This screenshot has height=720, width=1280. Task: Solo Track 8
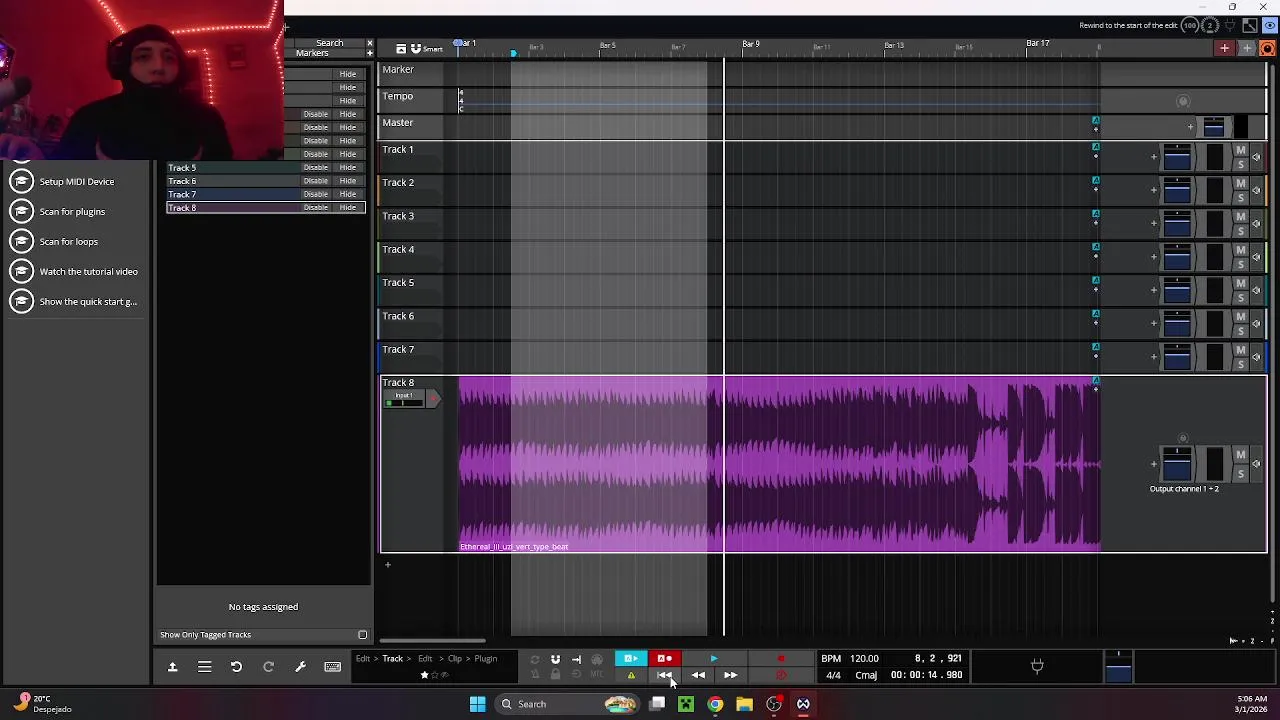coord(1241,474)
